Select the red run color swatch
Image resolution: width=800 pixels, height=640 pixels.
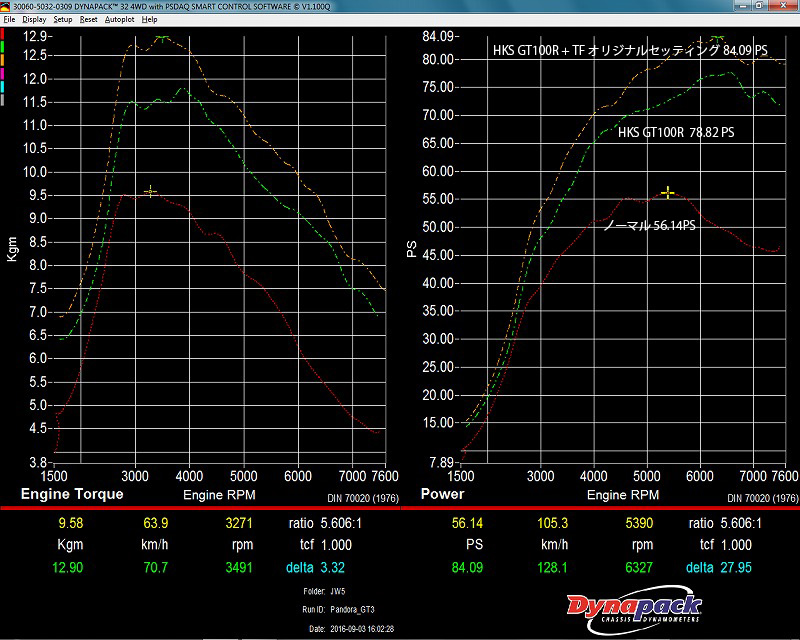(4, 33)
